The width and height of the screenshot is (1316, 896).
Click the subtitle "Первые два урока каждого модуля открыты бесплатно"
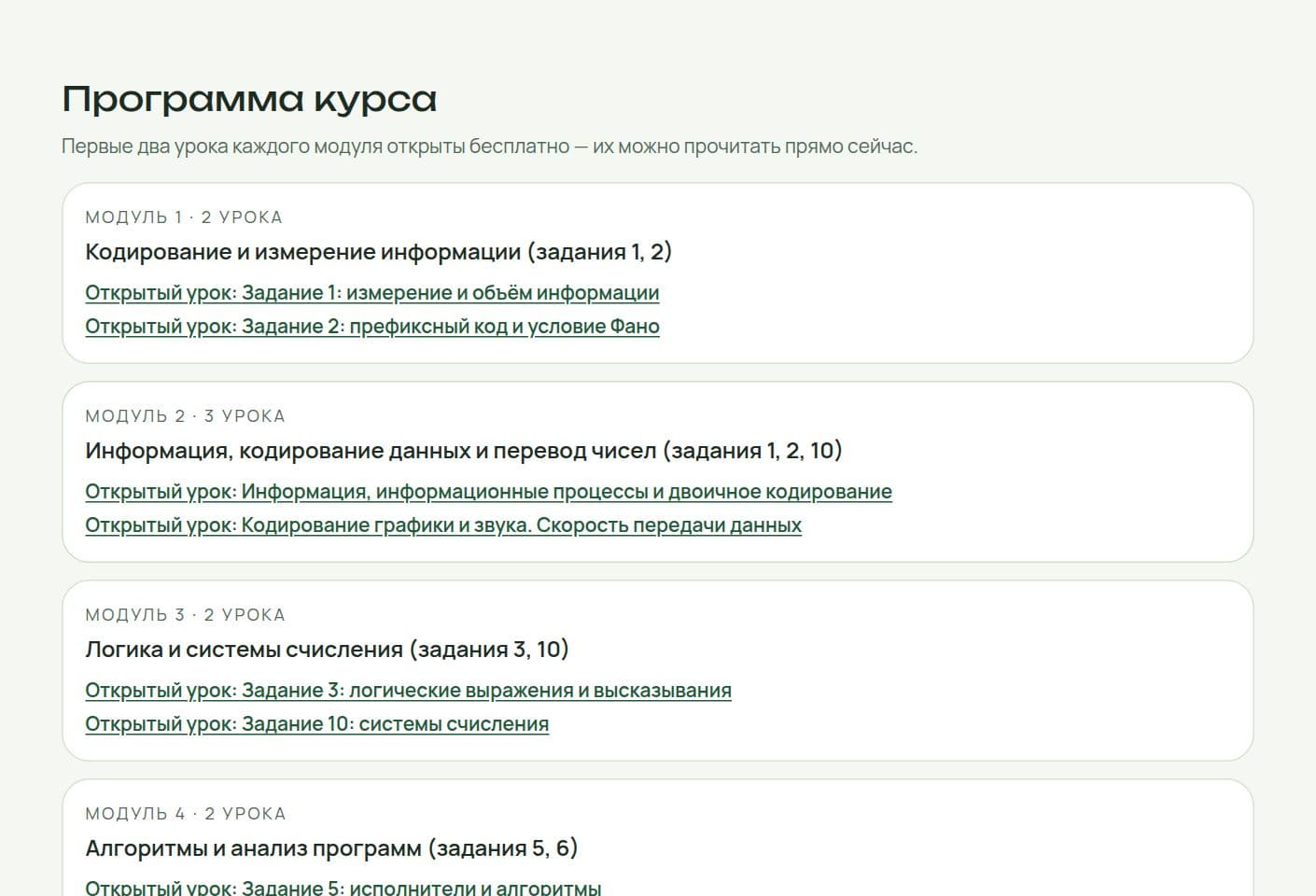pos(315,147)
